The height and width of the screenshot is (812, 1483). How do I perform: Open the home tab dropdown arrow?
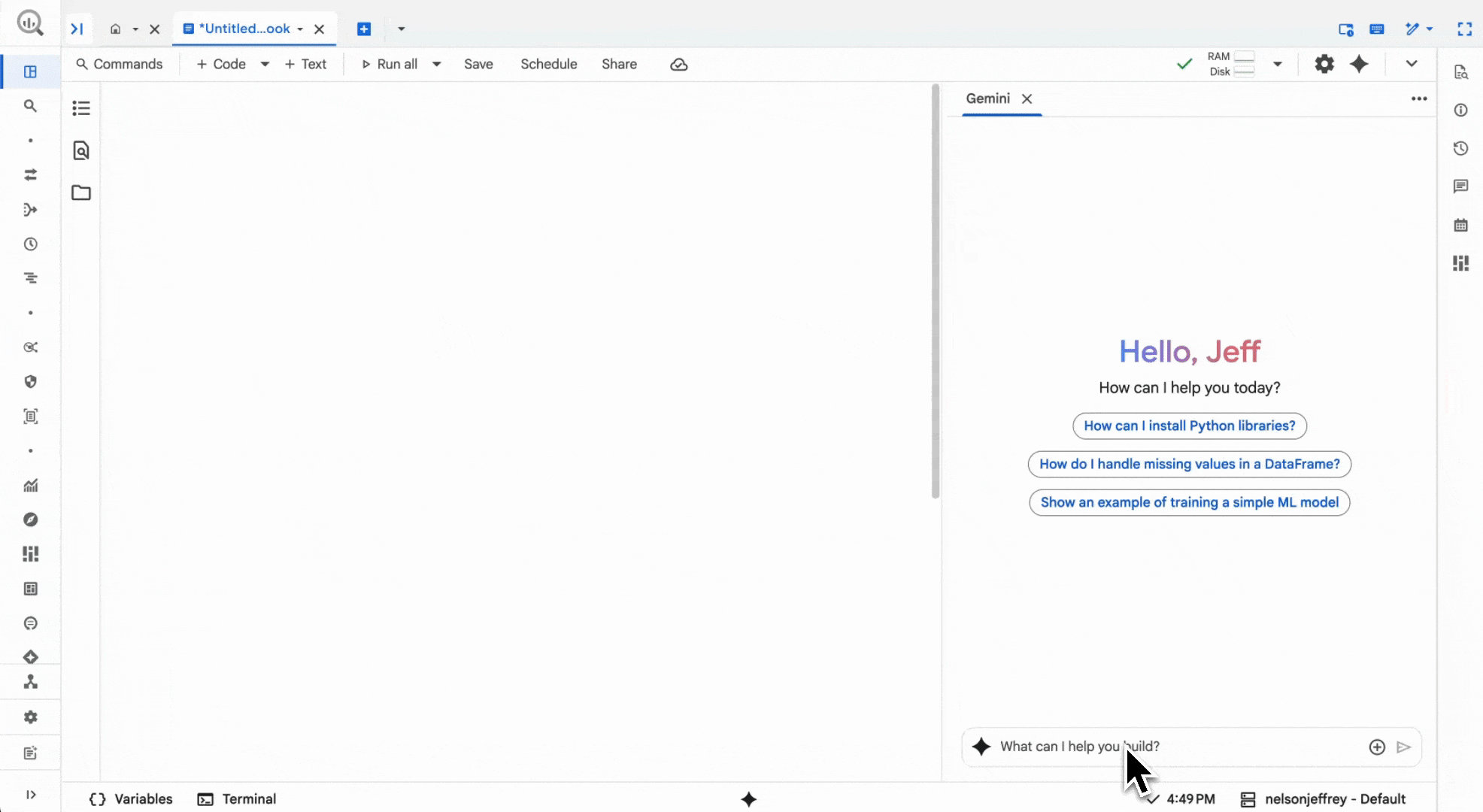point(135,29)
